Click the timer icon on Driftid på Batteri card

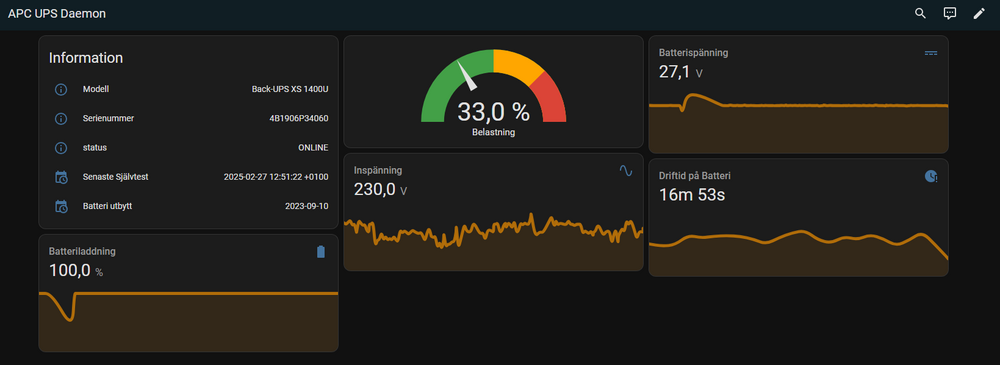(x=931, y=176)
